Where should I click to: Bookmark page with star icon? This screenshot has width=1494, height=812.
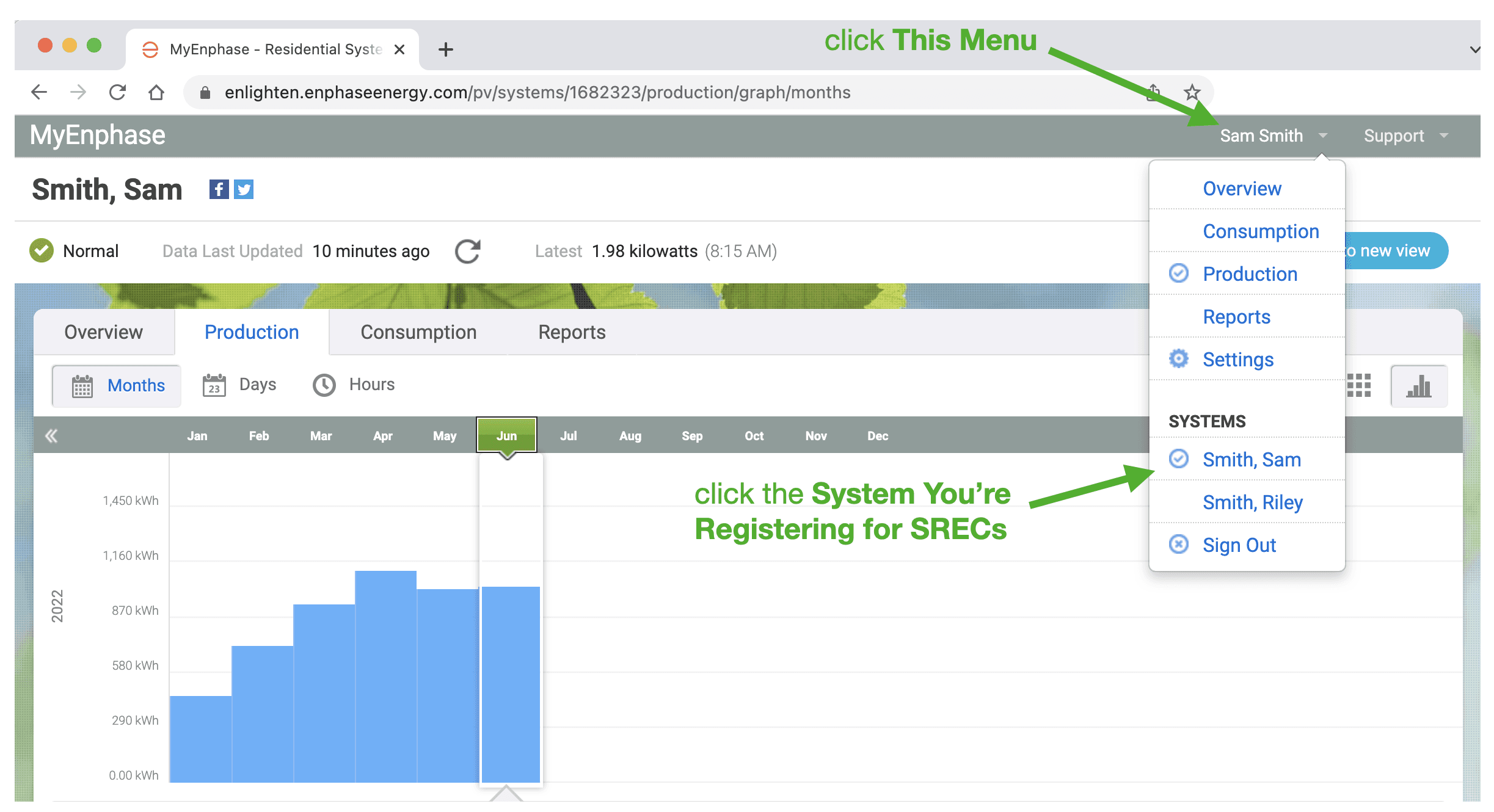coord(1192,93)
